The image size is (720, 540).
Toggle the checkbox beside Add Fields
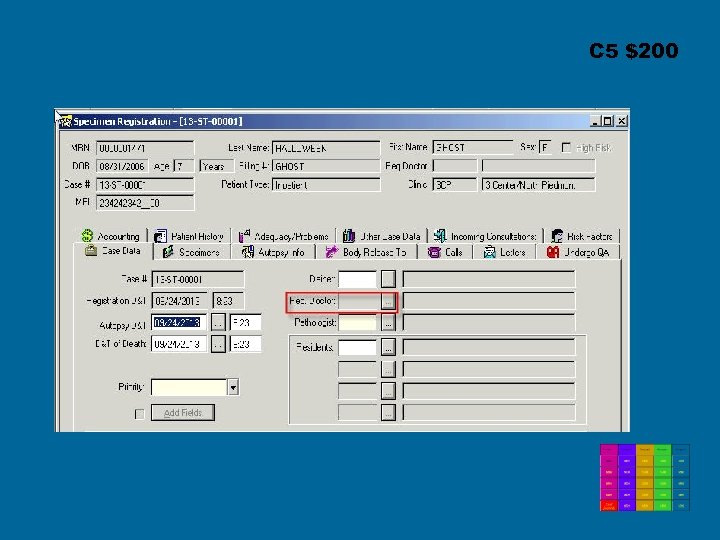pos(140,414)
